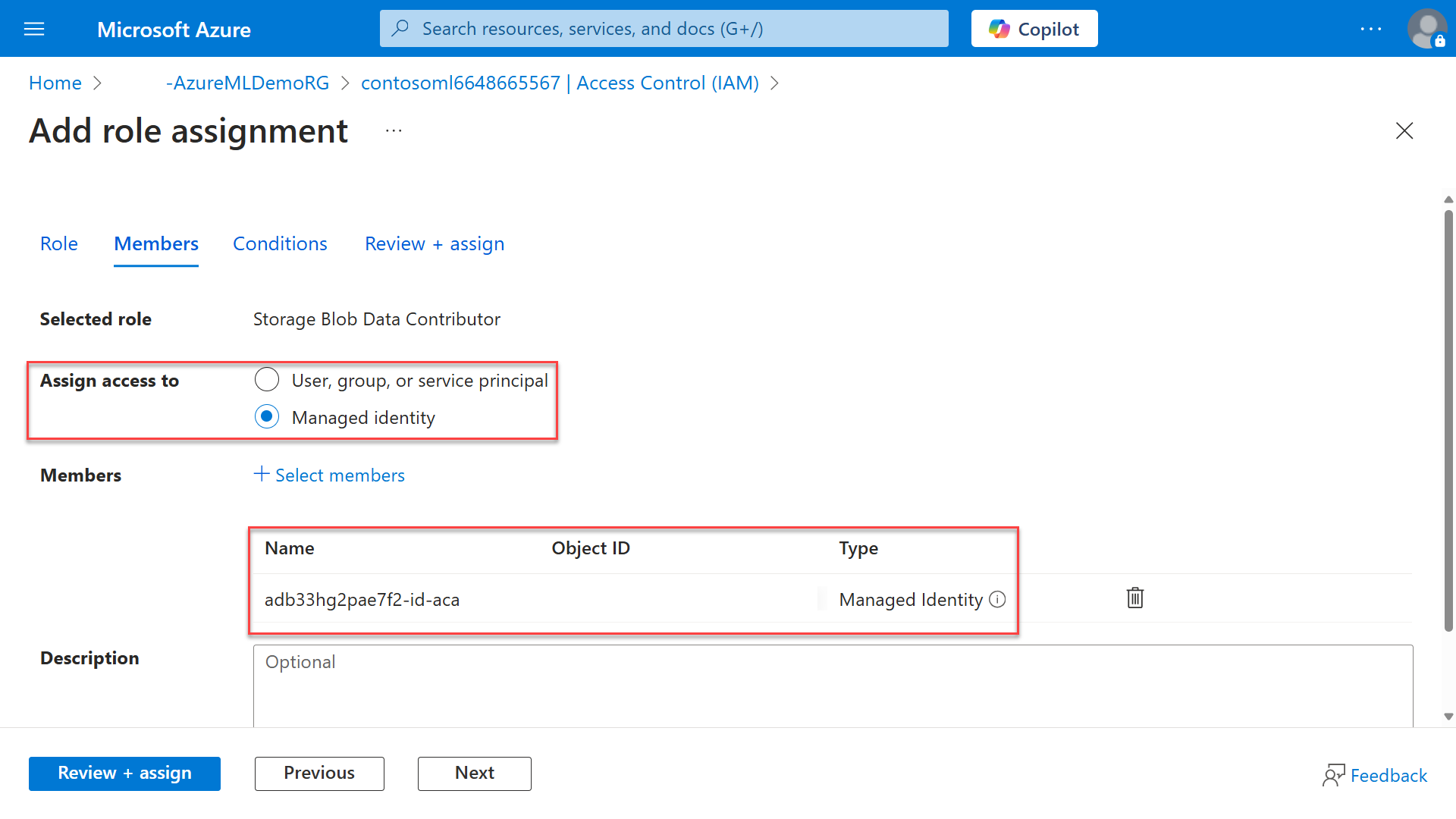Click the Next button
Screen dimensions: 1456x819
pos(474,773)
